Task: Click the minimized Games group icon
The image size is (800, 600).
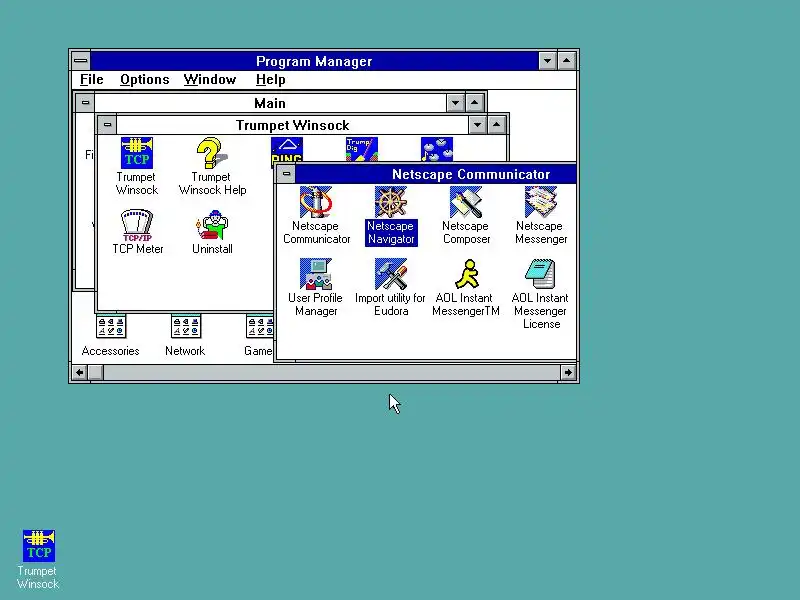Action: point(260,327)
